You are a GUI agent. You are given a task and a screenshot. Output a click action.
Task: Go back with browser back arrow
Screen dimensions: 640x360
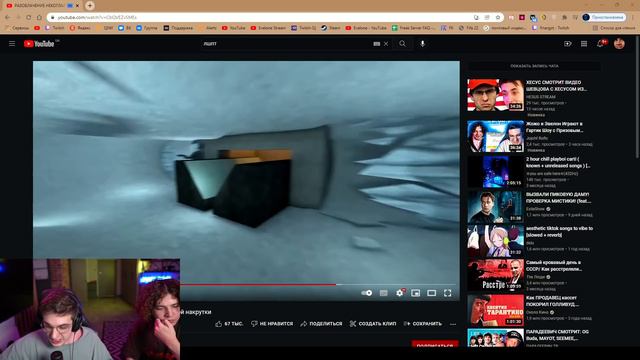point(7,17)
